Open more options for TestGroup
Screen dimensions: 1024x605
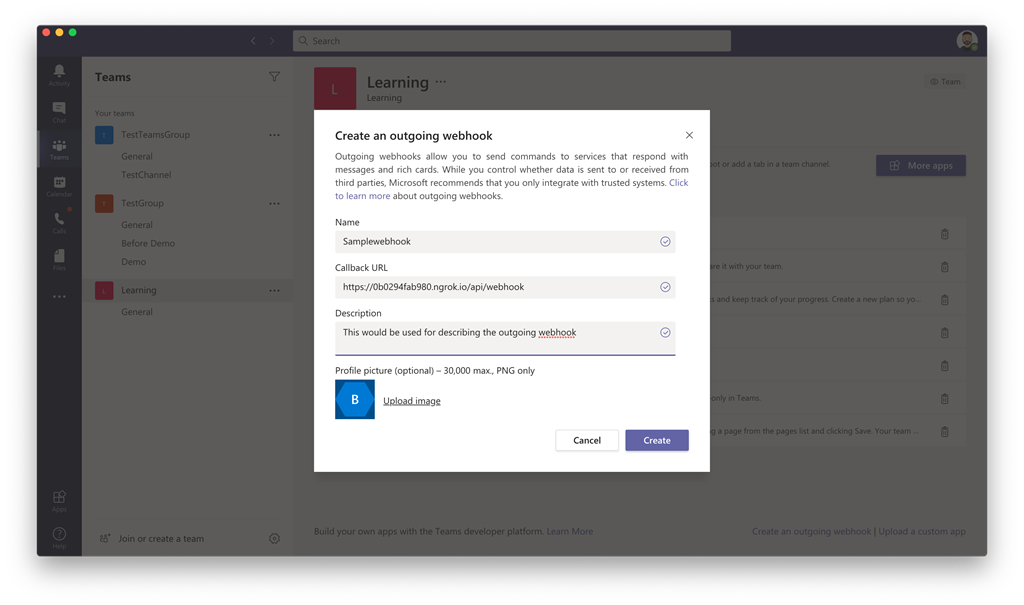(274, 203)
